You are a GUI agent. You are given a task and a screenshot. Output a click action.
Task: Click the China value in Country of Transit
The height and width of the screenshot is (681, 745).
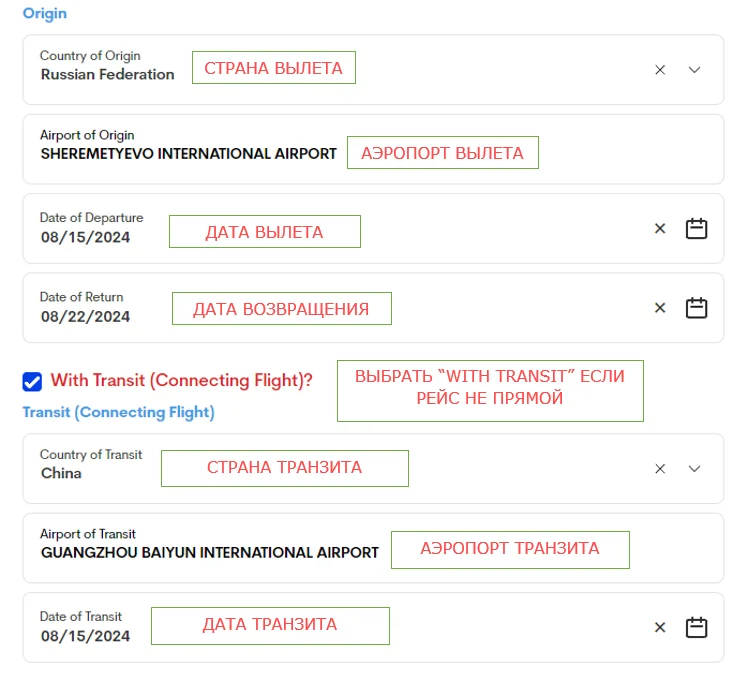point(61,473)
